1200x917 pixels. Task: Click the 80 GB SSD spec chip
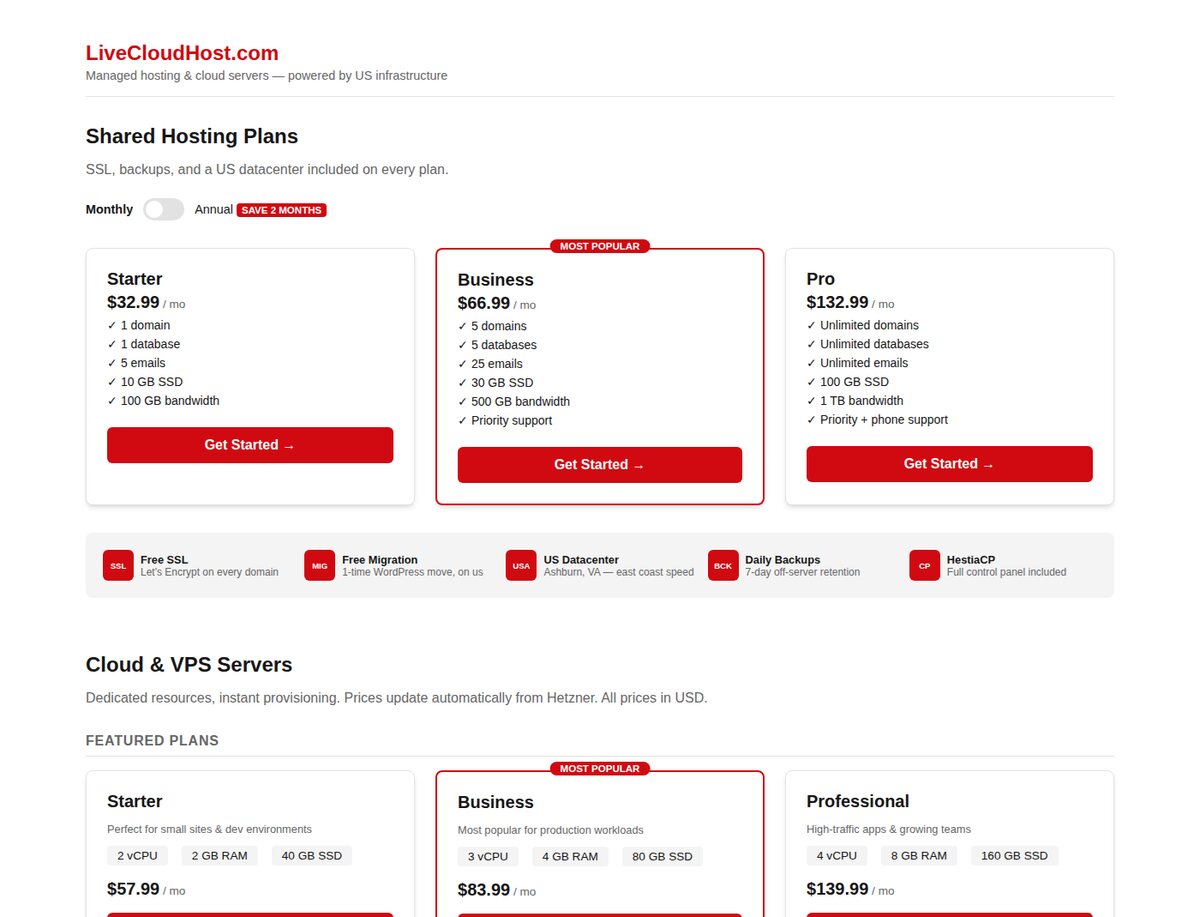click(663, 857)
